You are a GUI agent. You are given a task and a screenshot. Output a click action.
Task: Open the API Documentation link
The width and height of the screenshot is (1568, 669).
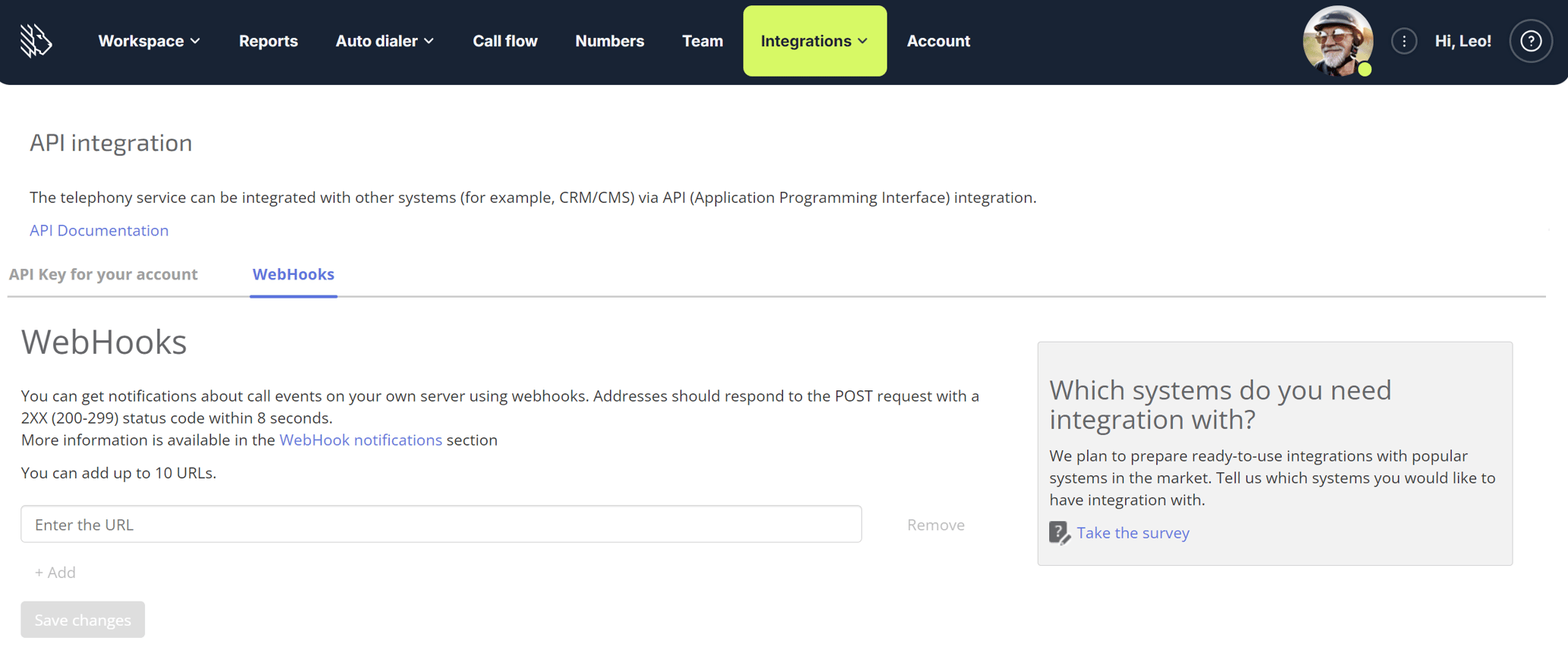point(99,230)
